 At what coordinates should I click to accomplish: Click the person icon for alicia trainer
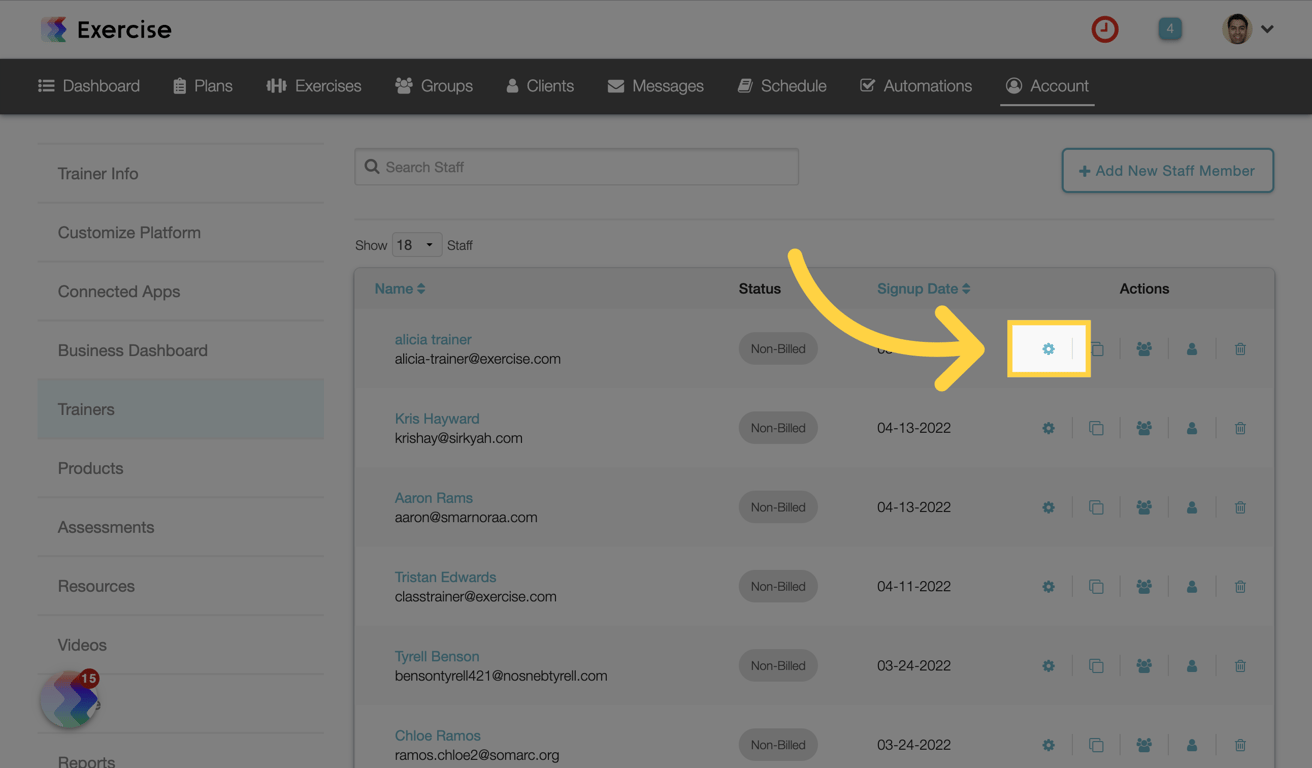pos(1192,349)
